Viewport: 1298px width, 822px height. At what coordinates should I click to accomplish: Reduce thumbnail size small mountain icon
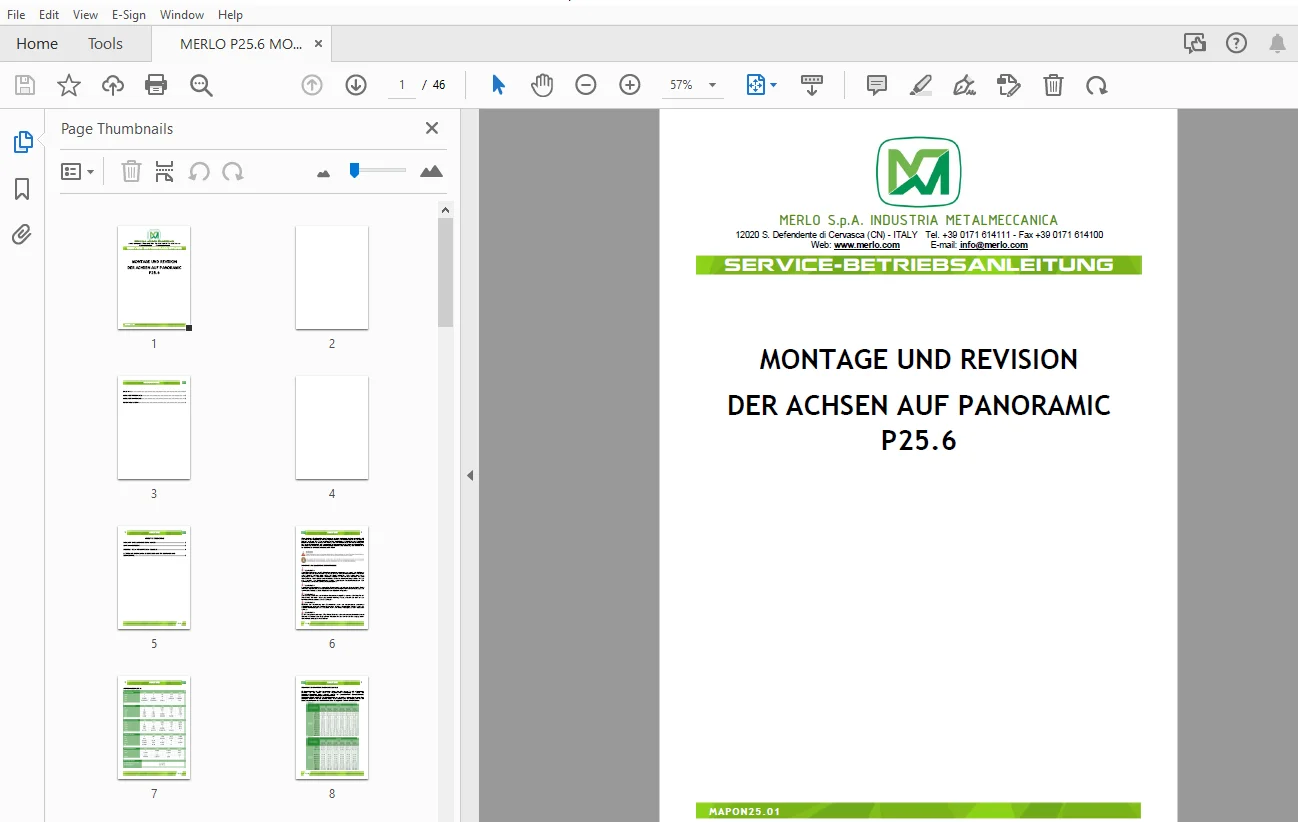(x=323, y=173)
